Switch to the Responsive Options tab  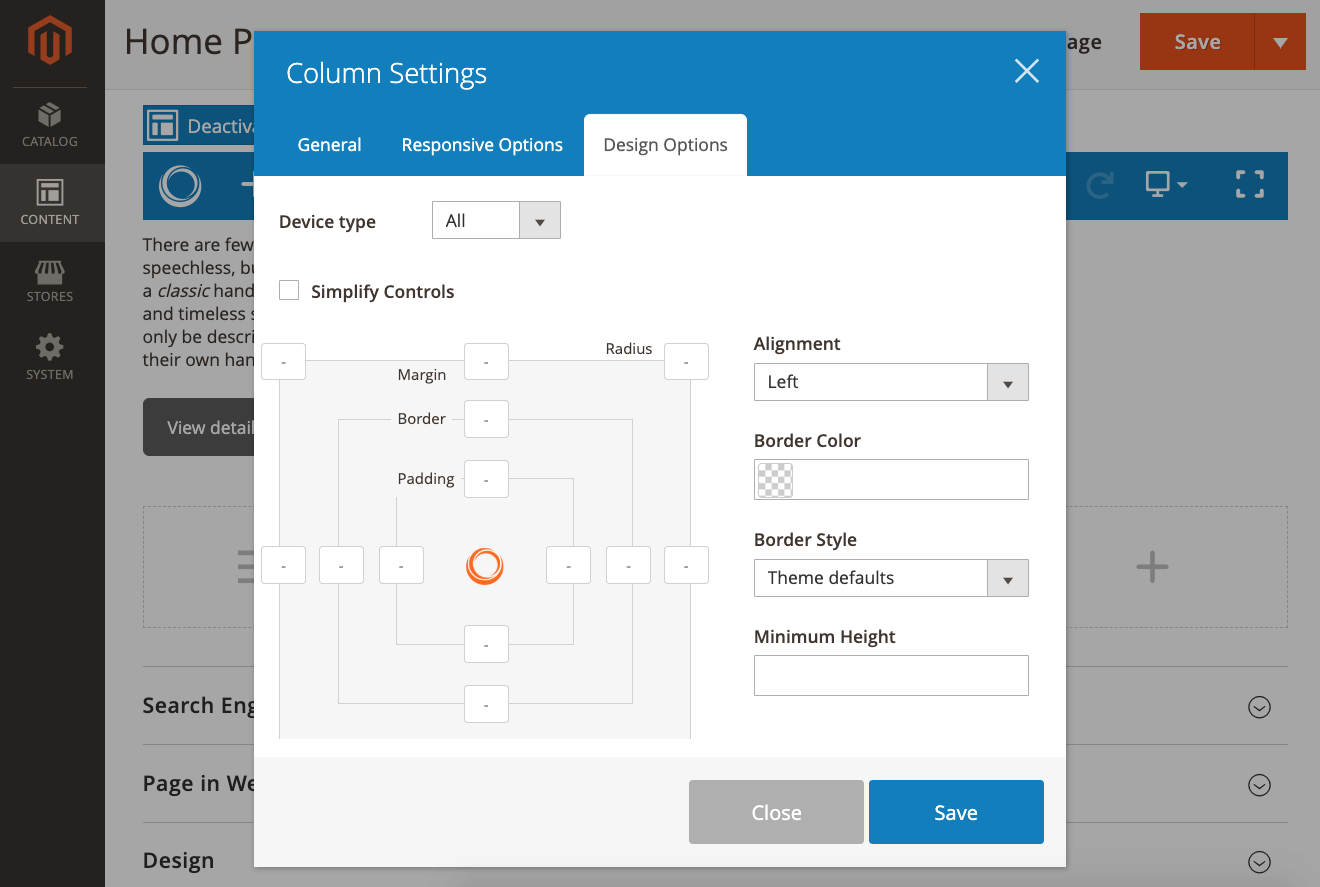(x=481, y=144)
